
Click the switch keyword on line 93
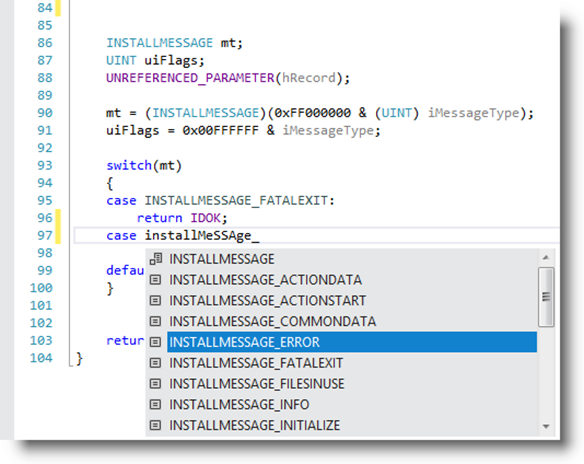pyautogui.click(x=129, y=165)
